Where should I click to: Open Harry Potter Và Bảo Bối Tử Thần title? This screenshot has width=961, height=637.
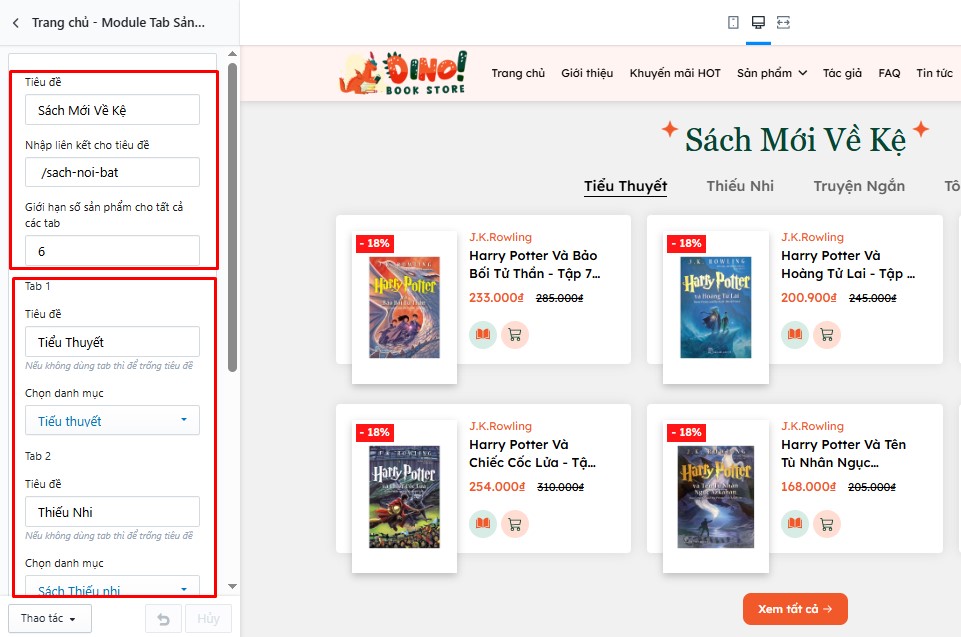[534, 264]
